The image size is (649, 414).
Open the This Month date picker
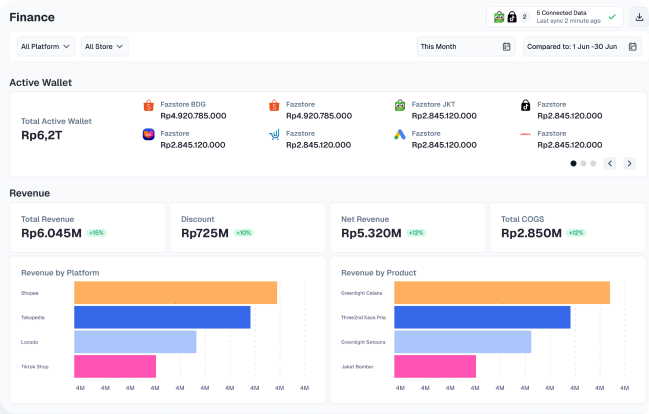(x=466, y=46)
